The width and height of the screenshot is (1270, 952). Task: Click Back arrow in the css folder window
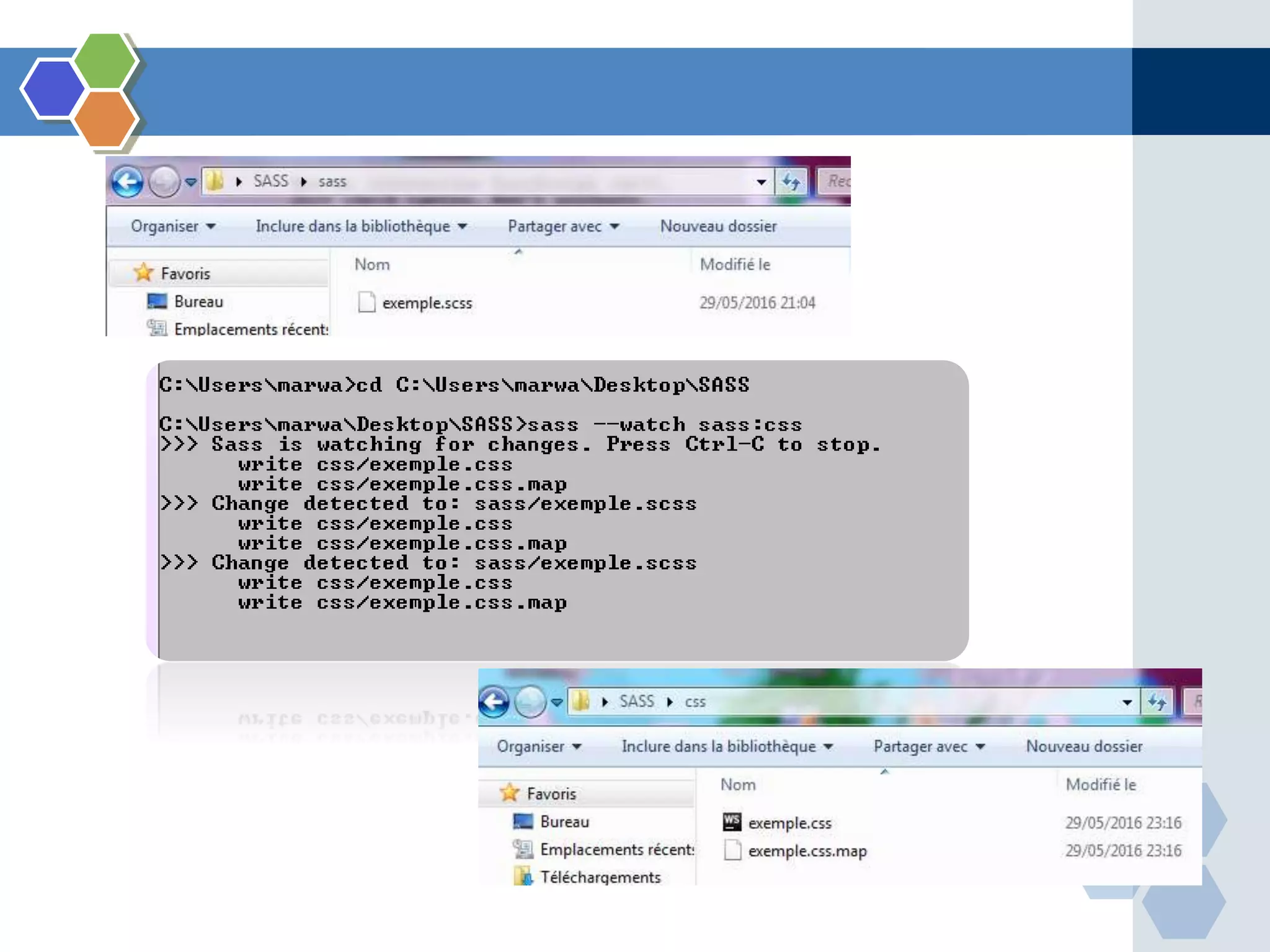[494, 702]
